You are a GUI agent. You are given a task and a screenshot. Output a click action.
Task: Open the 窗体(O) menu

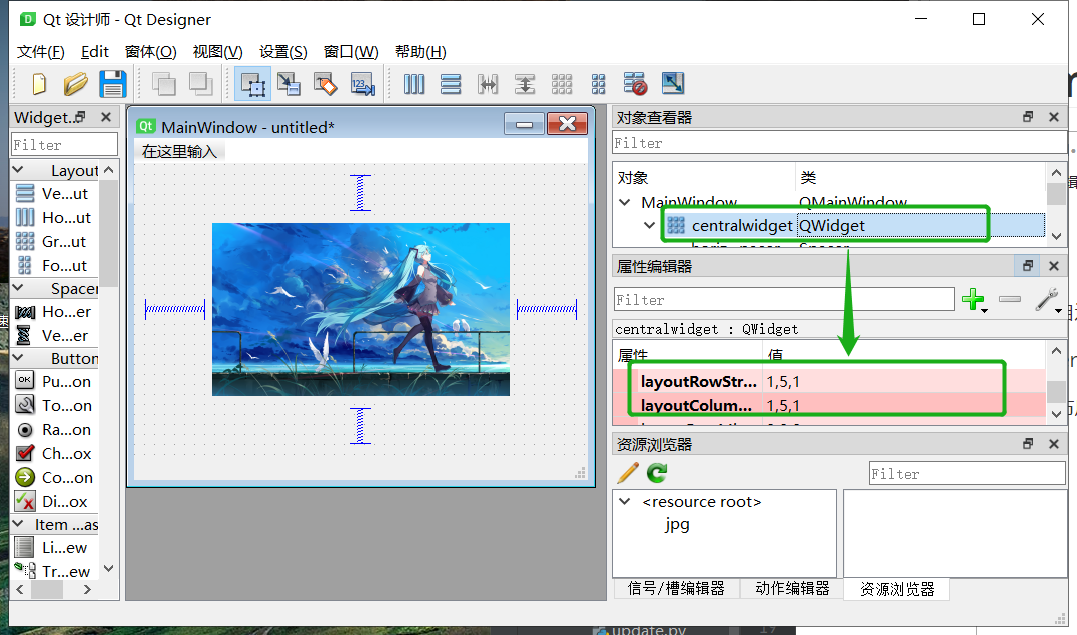[150, 52]
